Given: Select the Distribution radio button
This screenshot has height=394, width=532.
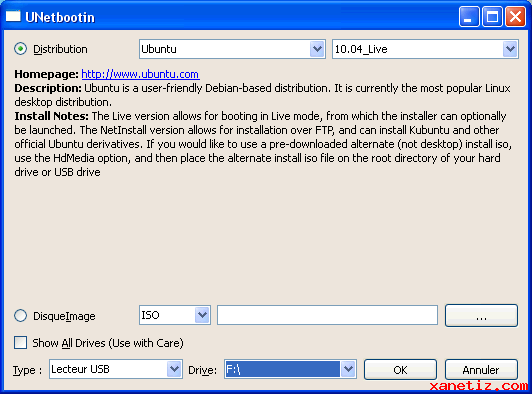Looking at the screenshot, I should [21, 49].
